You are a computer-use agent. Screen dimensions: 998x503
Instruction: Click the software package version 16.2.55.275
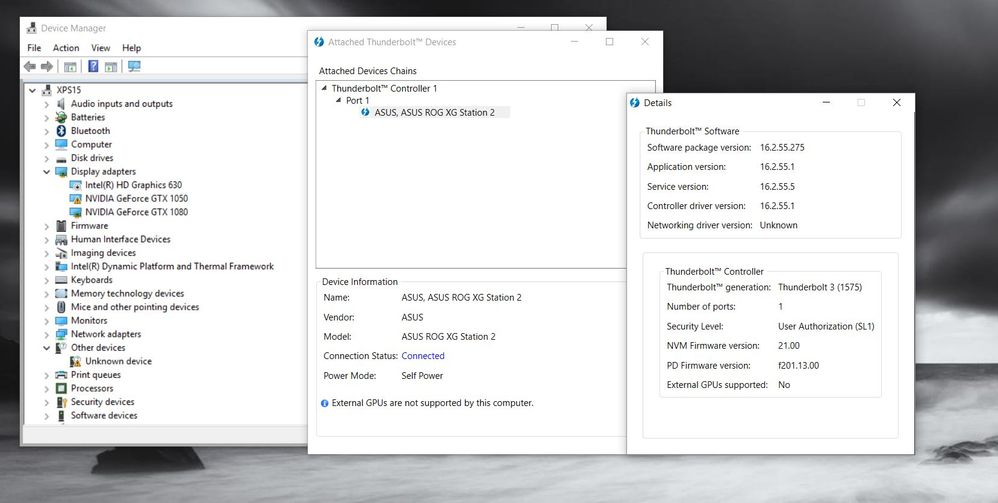tap(782, 148)
